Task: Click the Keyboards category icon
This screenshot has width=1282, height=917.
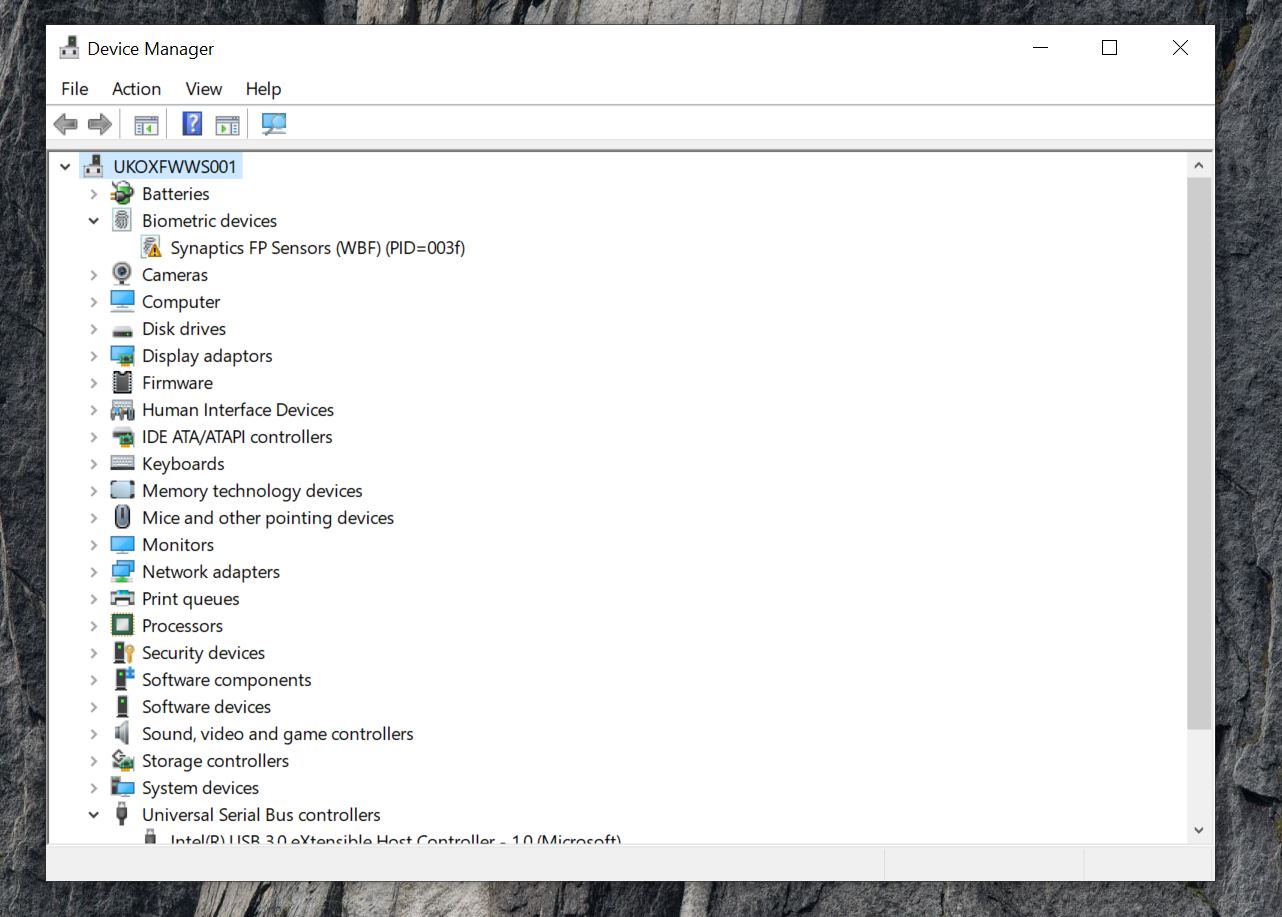Action: point(120,463)
